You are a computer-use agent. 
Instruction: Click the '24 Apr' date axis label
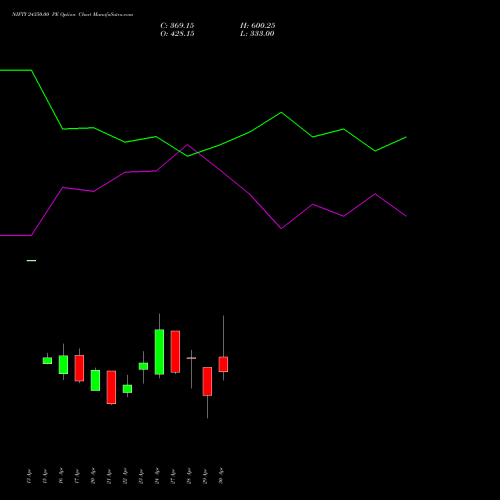157,476
